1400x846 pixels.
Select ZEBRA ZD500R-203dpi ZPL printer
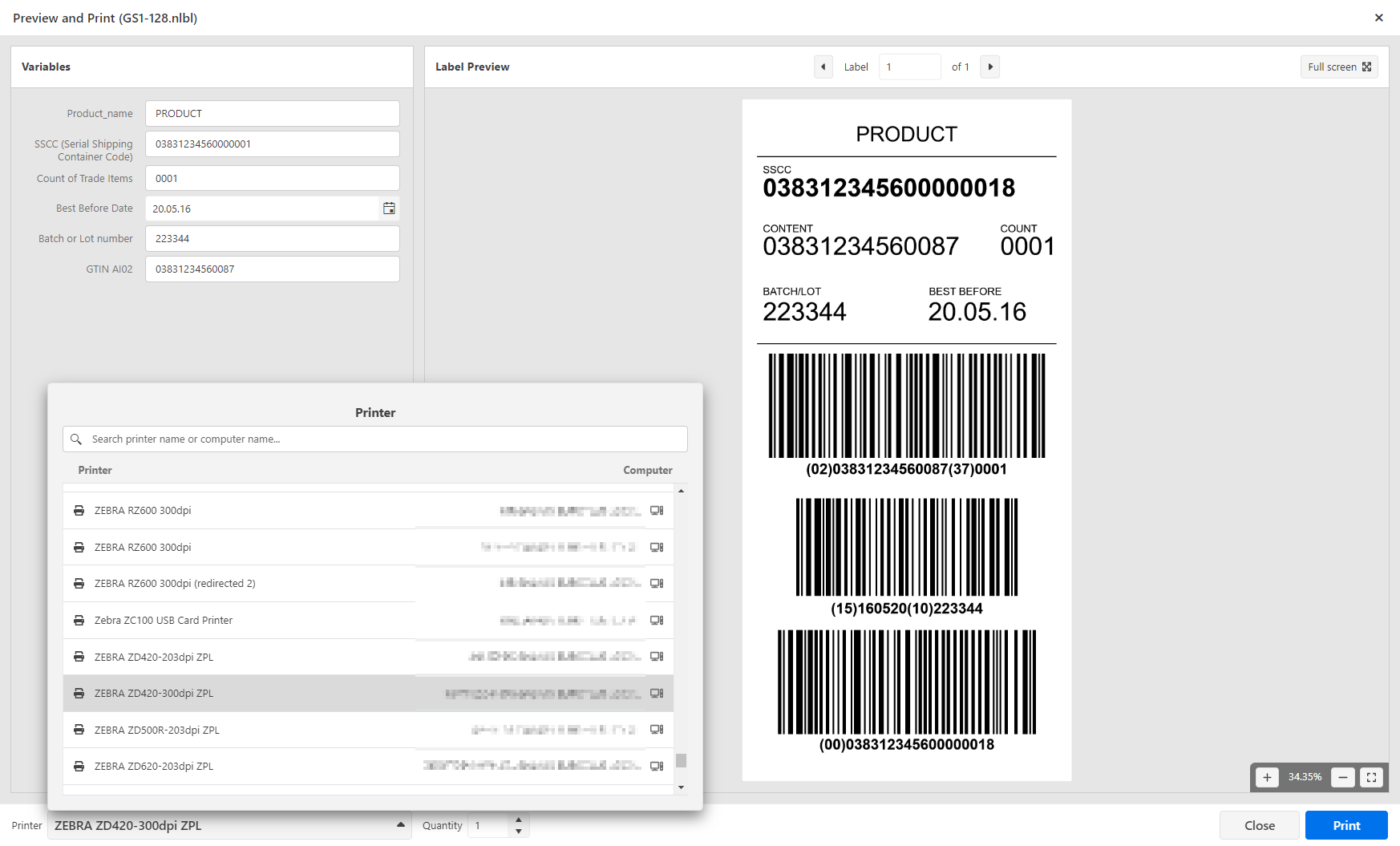(157, 730)
